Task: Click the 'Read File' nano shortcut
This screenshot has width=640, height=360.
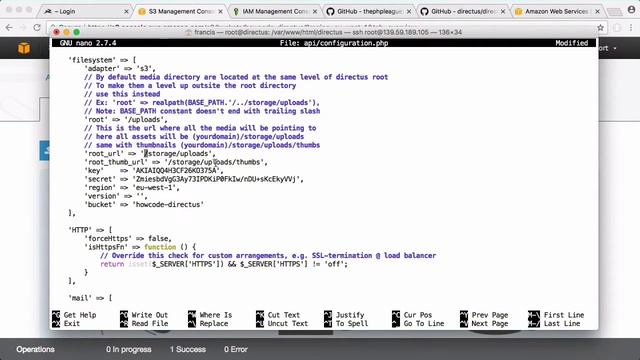Action: coord(144,324)
